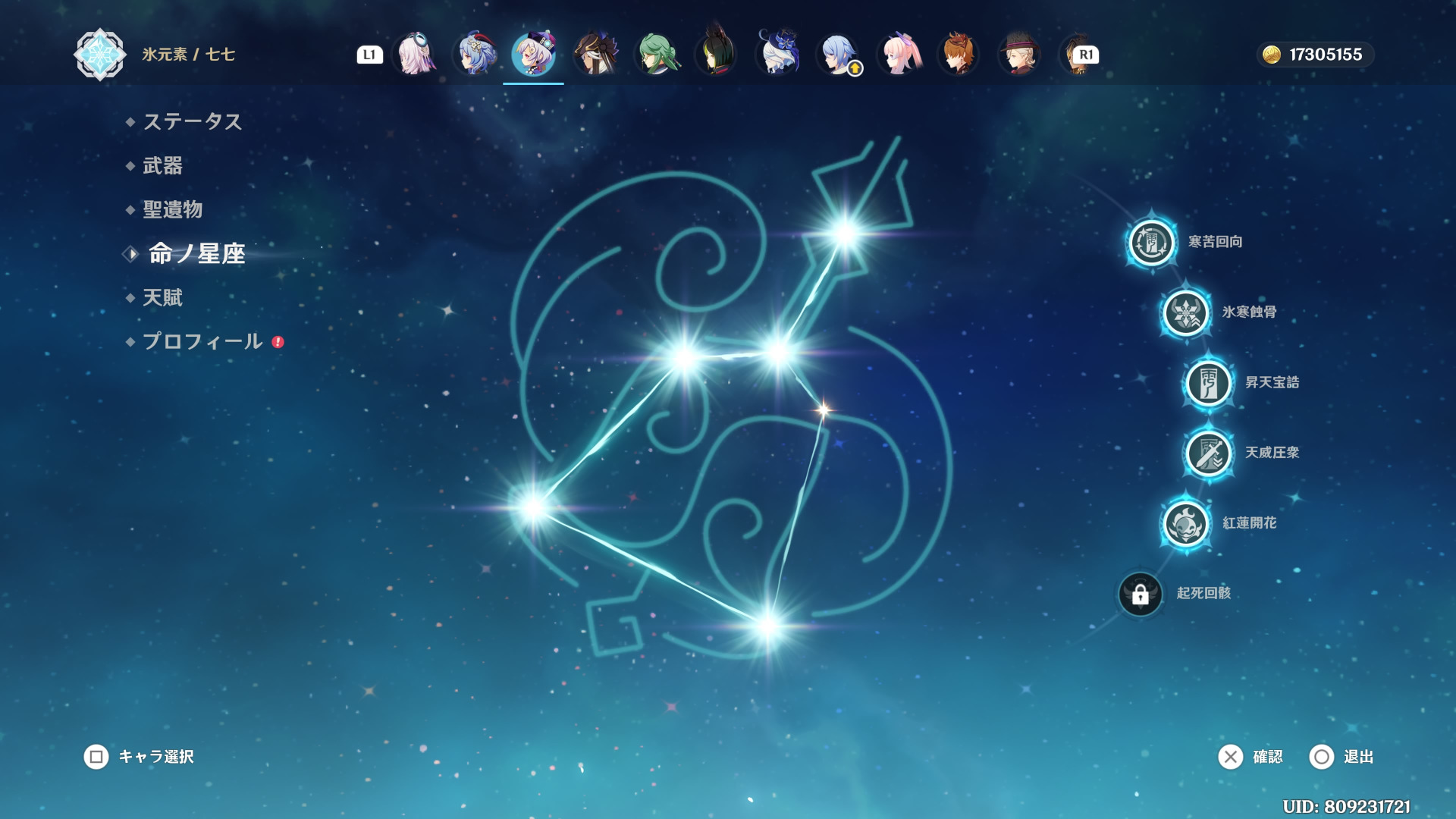Switch to the 天賦 section
The width and height of the screenshot is (1456, 819).
click(x=163, y=297)
